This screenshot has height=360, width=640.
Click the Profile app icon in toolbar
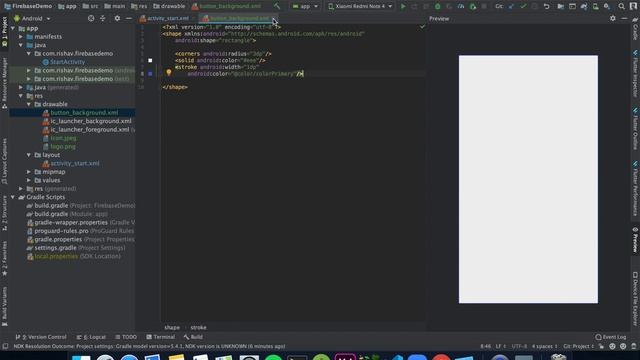coord(461,6)
